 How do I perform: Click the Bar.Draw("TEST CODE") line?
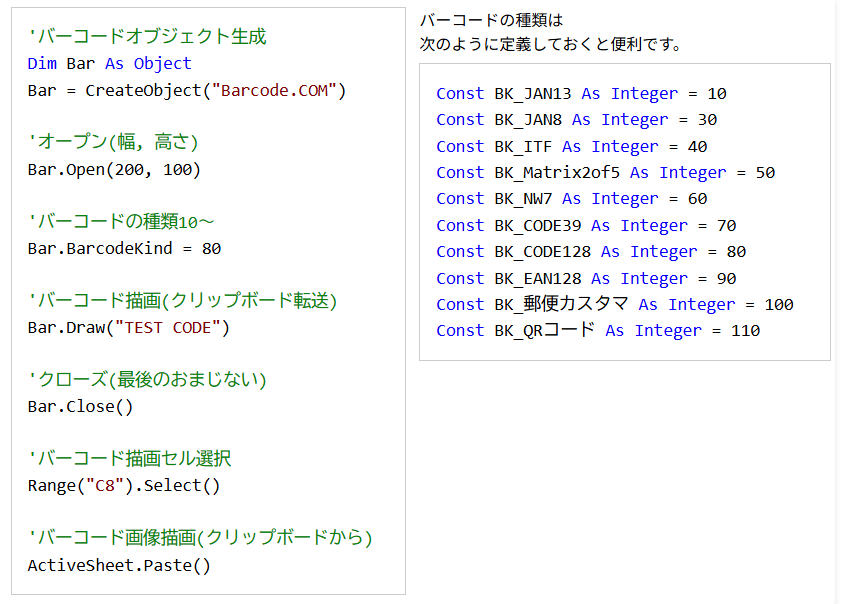(129, 328)
